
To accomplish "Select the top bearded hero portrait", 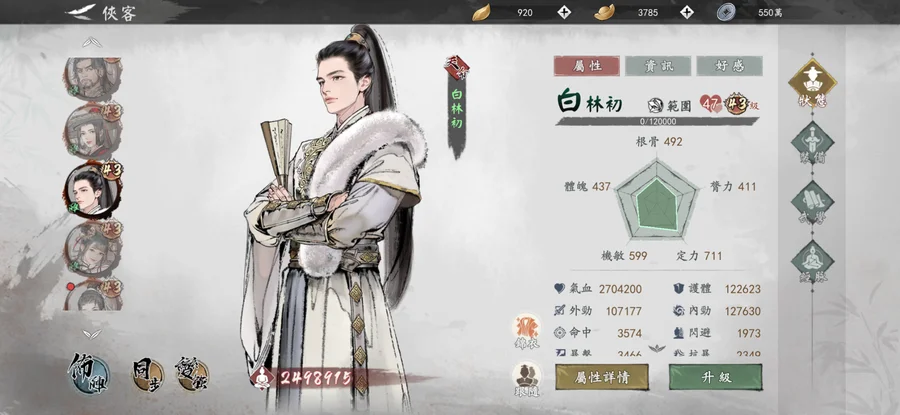I will [x=92, y=78].
